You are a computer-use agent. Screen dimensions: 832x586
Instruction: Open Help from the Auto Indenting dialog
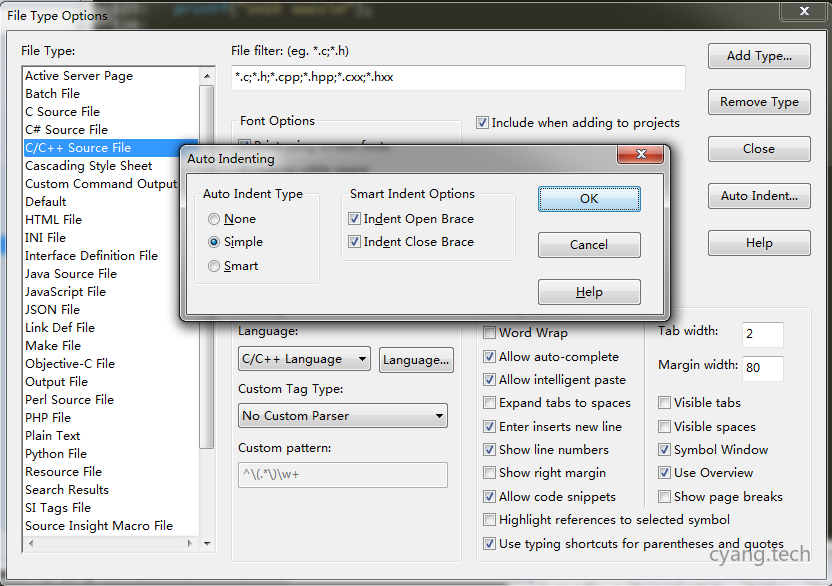[x=589, y=292]
